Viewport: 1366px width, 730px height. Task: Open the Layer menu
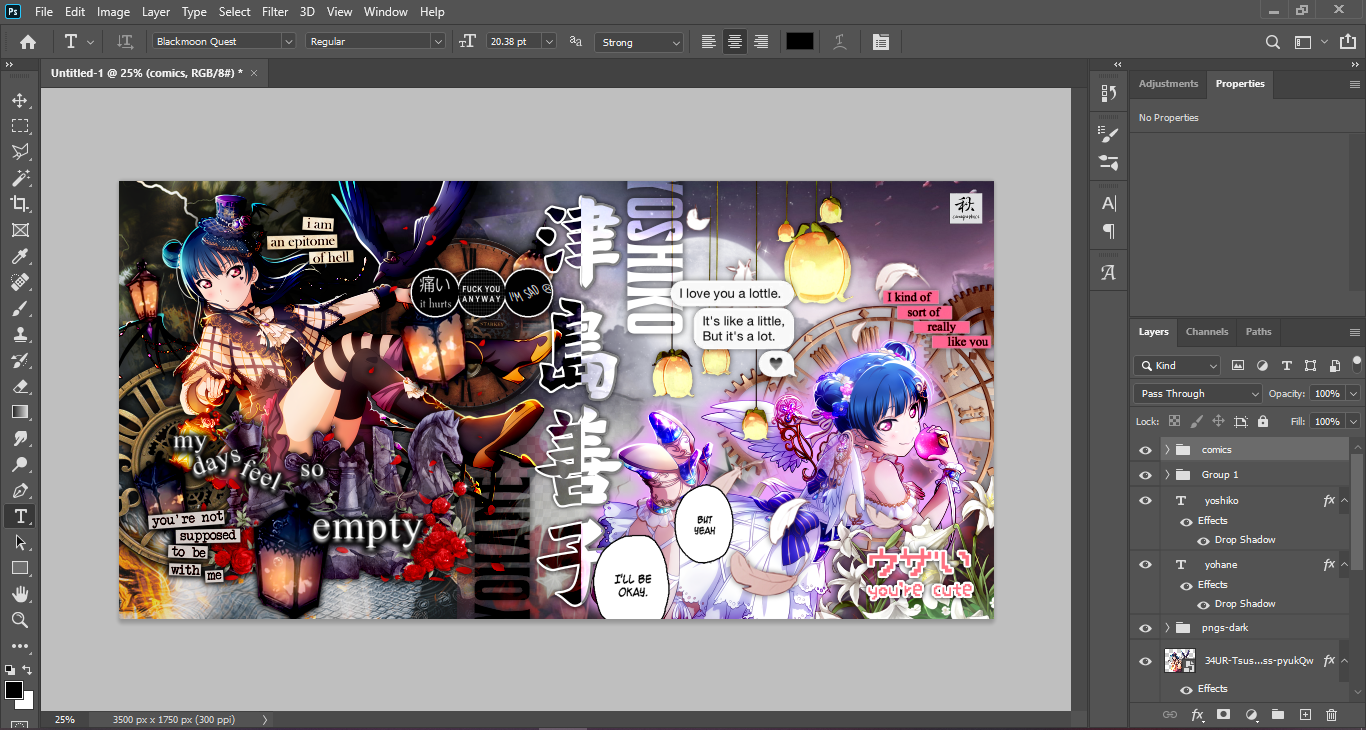156,12
